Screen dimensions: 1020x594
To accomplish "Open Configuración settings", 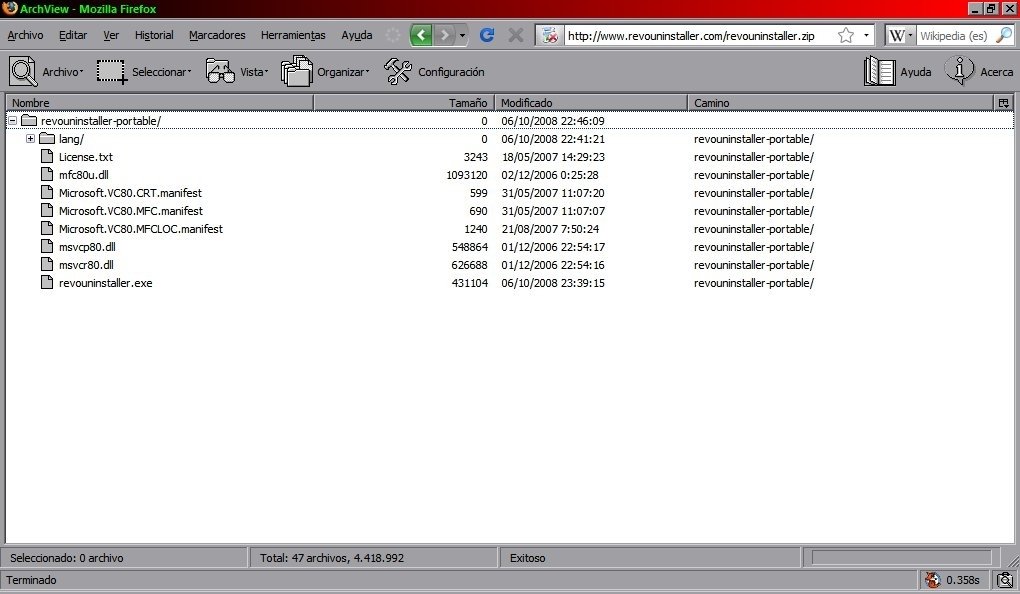I will pyautogui.click(x=435, y=72).
